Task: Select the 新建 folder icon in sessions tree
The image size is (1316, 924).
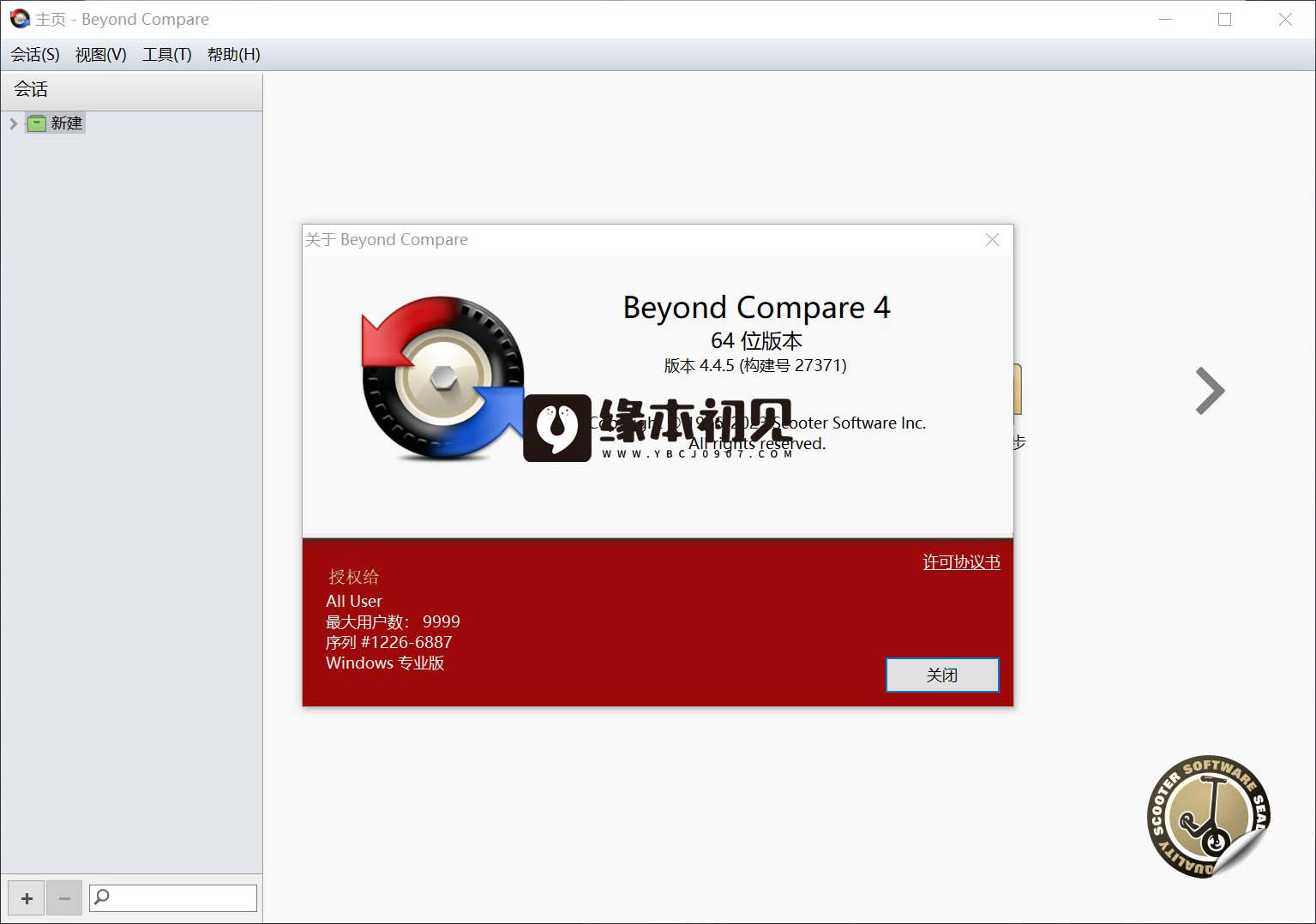Action: [36, 123]
